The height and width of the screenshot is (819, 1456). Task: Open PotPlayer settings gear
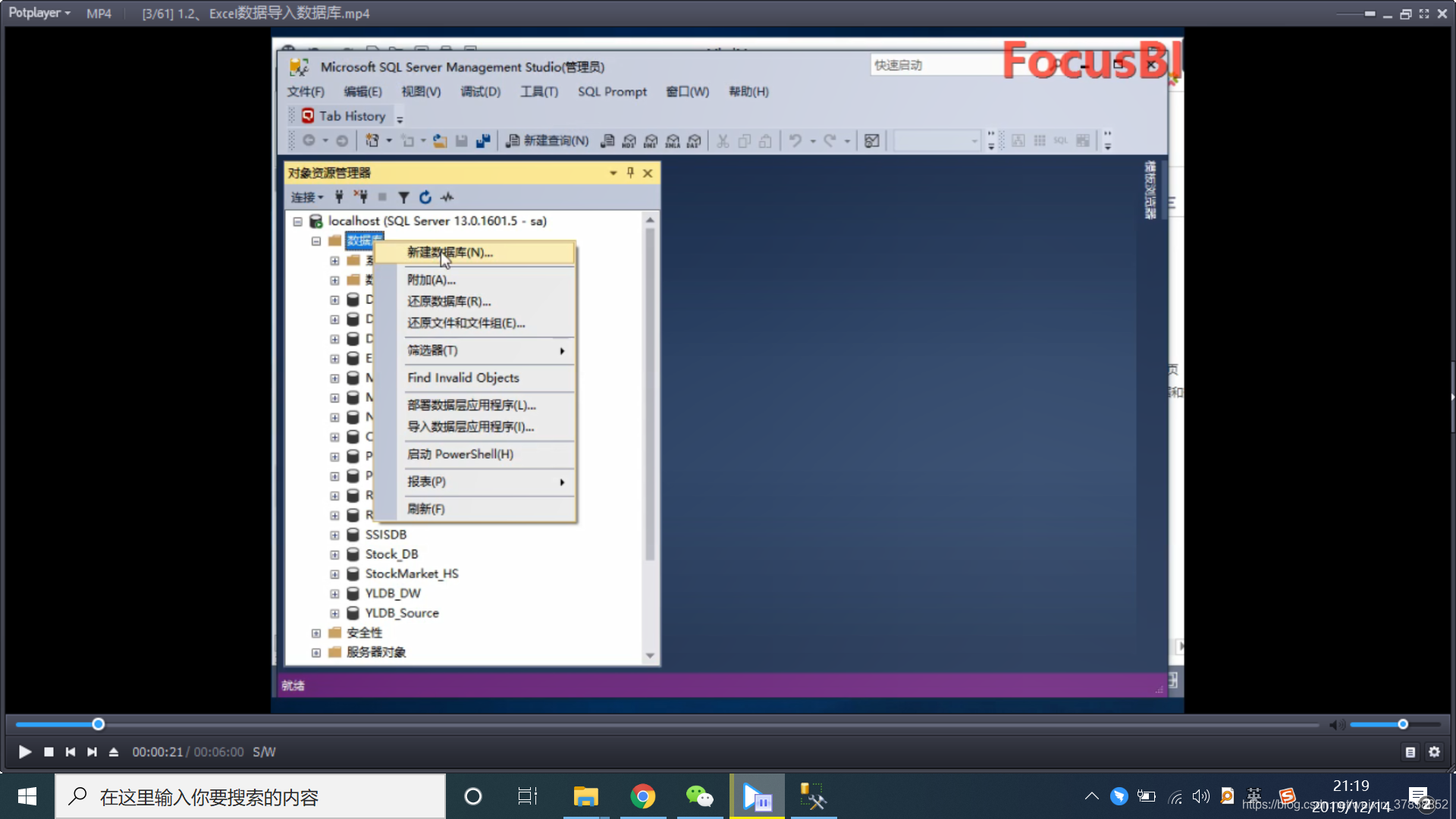(x=1434, y=752)
